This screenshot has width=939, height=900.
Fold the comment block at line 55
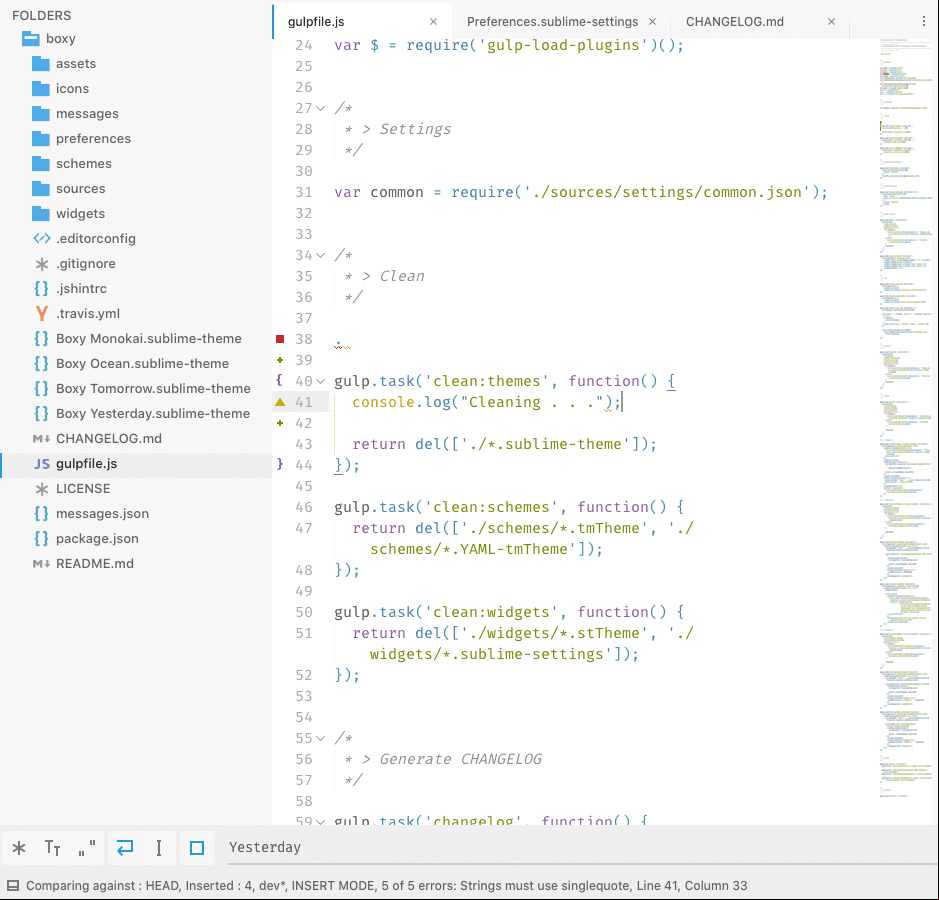320,738
